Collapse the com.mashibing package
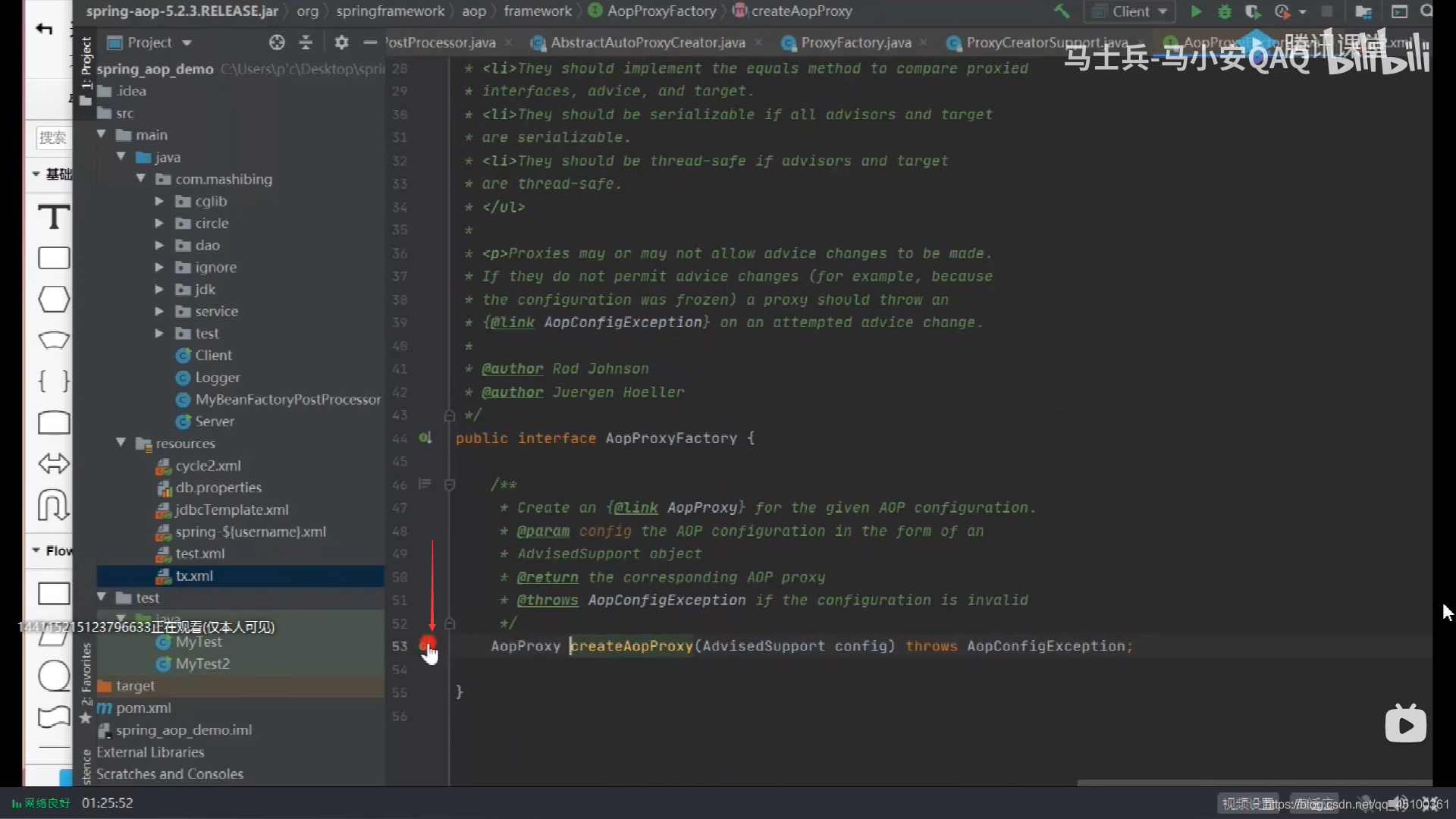This screenshot has height=819, width=1456. pyautogui.click(x=140, y=178)
